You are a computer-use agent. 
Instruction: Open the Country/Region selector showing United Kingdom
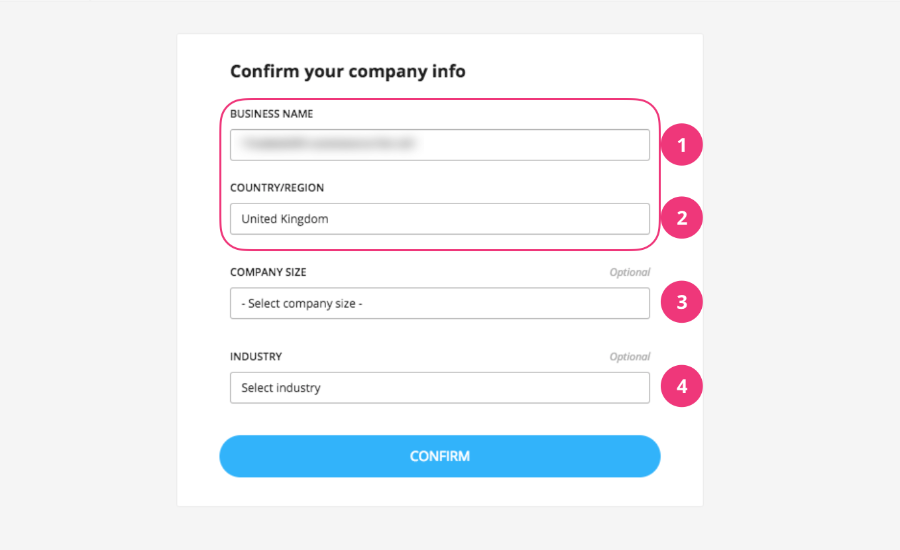pos(439,219)
